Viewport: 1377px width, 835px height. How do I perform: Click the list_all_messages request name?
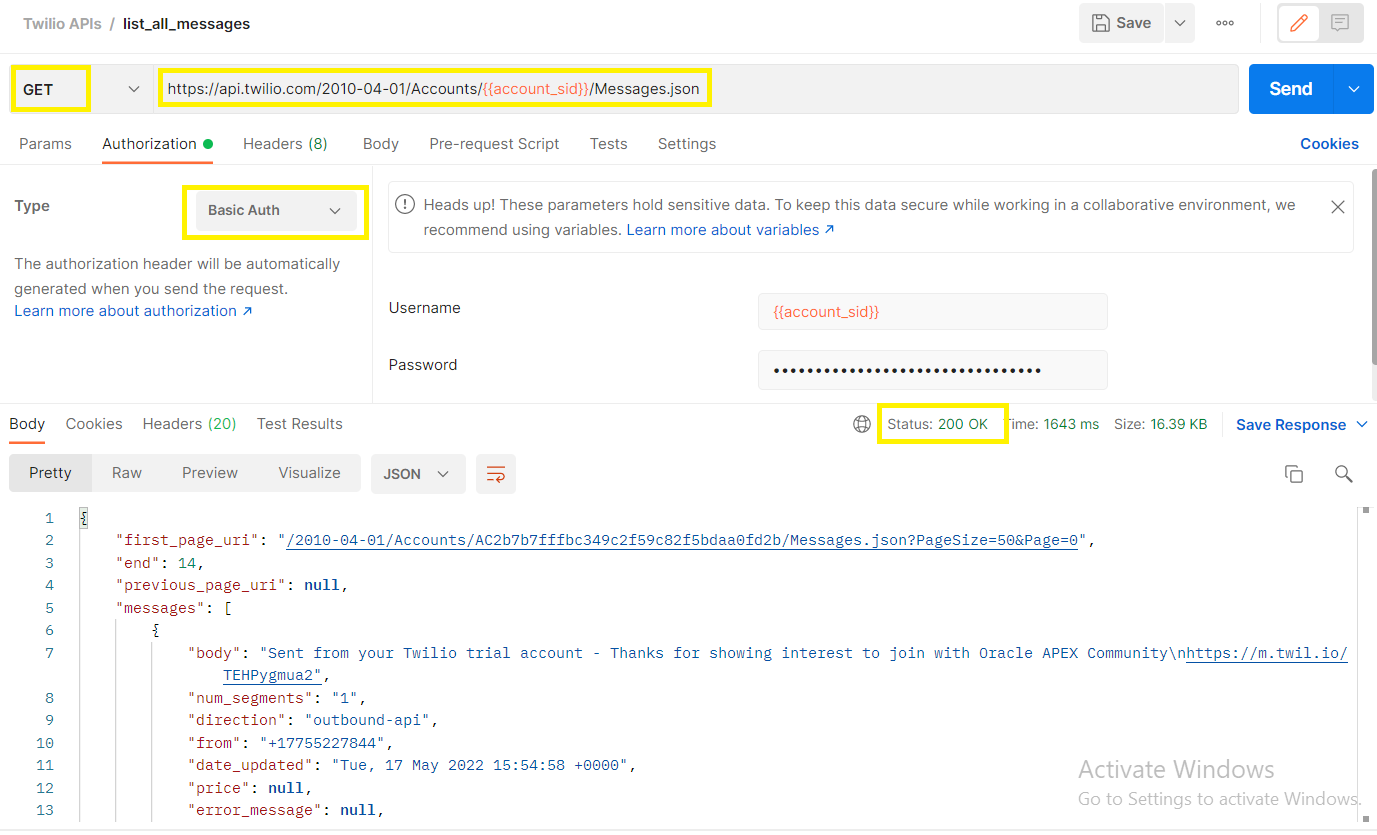187,23
